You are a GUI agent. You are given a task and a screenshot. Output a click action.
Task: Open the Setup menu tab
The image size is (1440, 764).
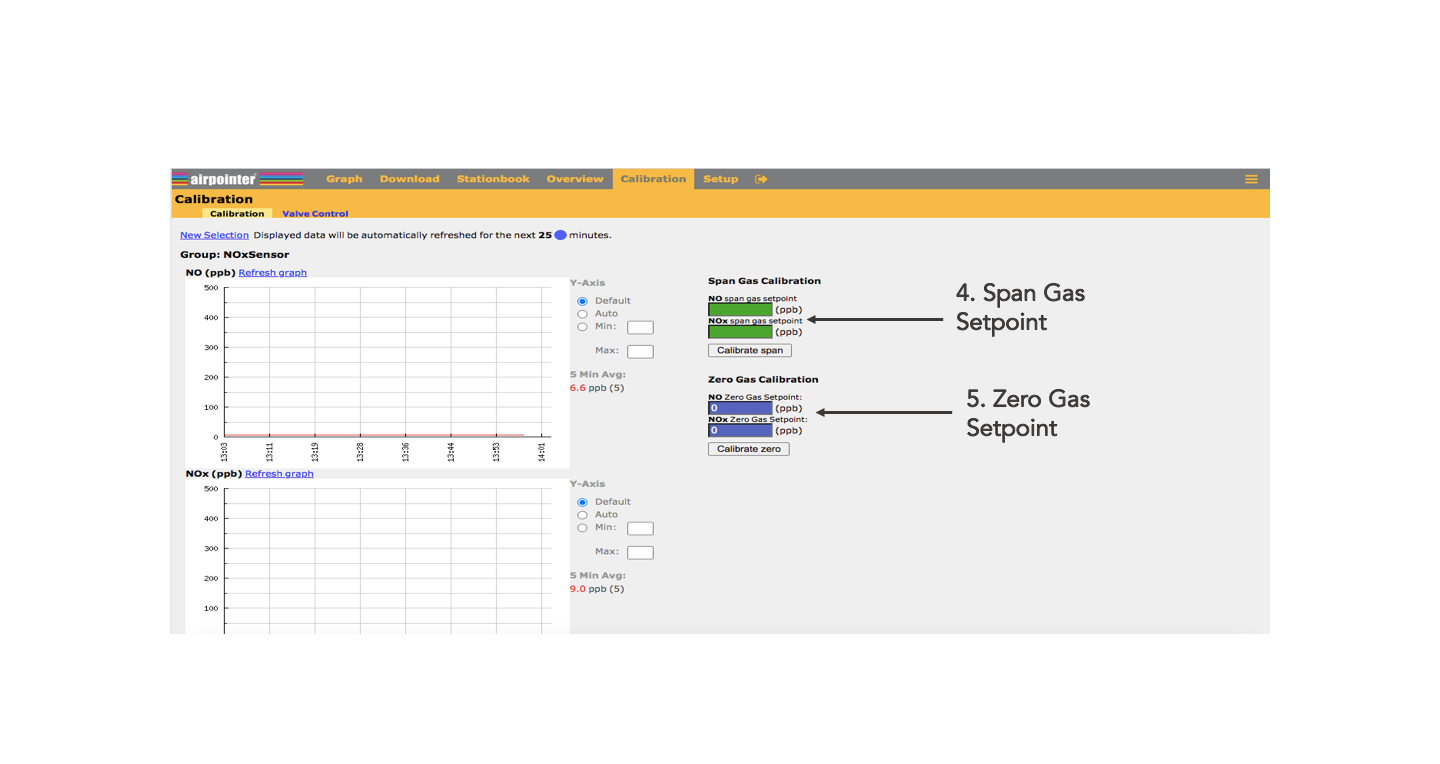click(720, 179)
